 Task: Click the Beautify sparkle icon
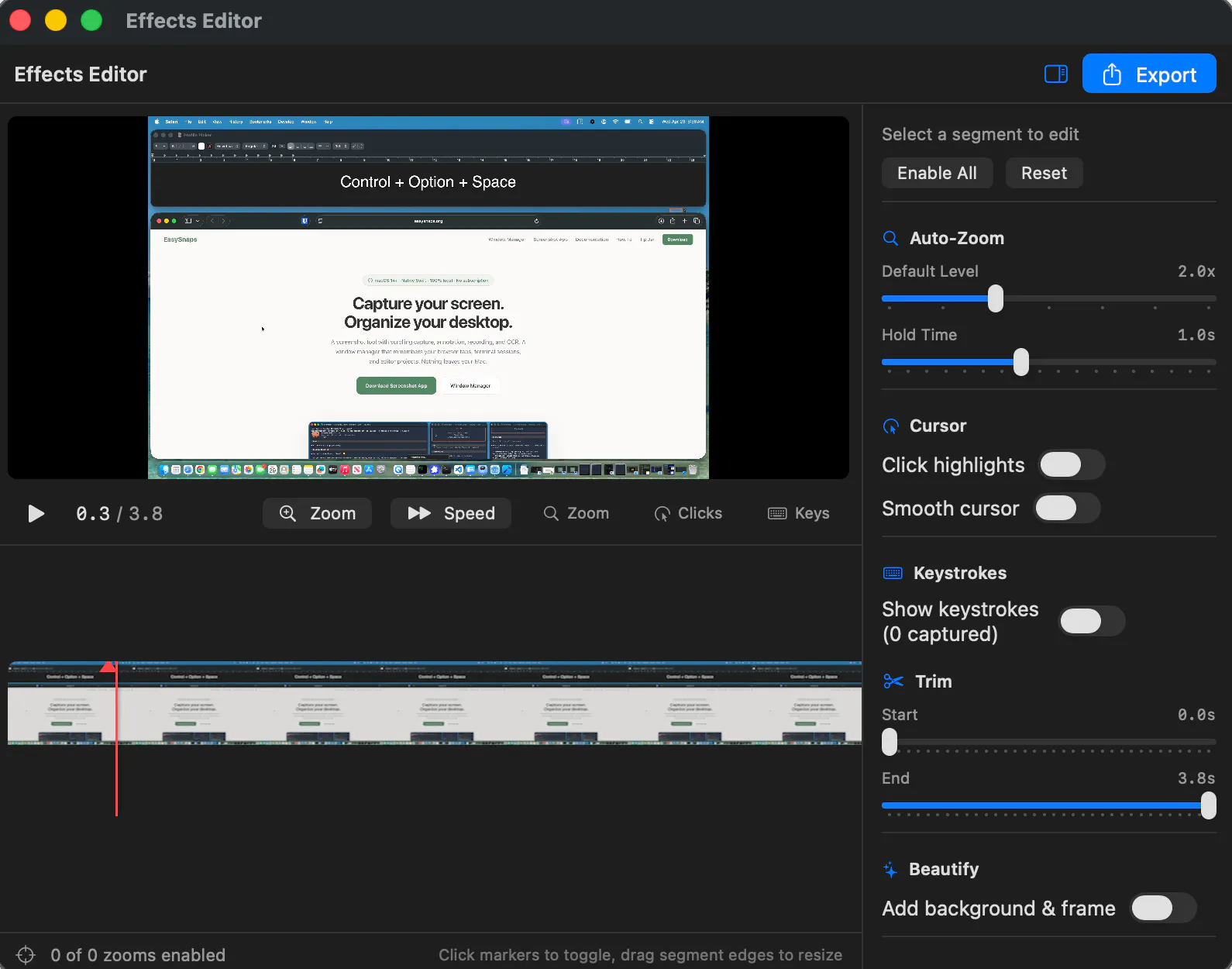point(890,870)
